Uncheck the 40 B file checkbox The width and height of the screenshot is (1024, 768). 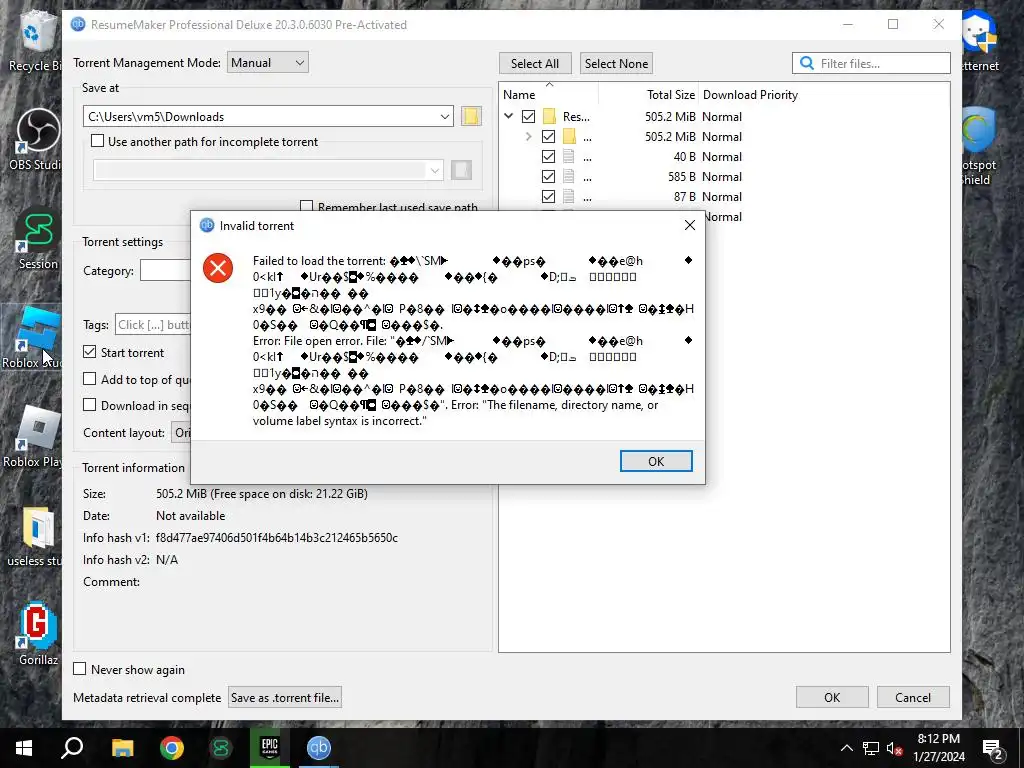pyautogui.click(x=549, y=157)
